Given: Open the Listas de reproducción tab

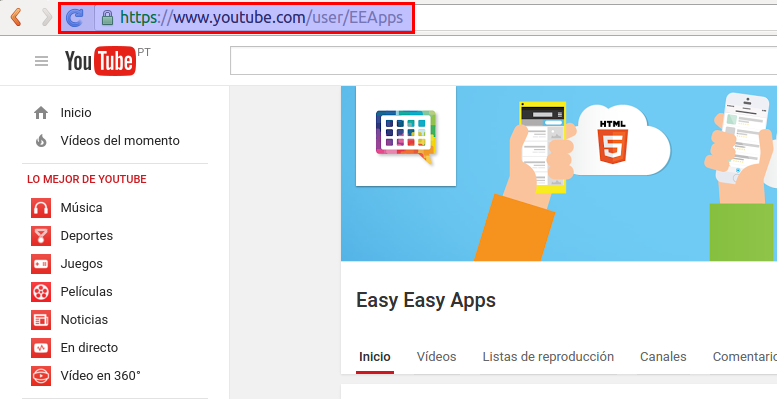Looking at the screenshot, I should point(548,357).
